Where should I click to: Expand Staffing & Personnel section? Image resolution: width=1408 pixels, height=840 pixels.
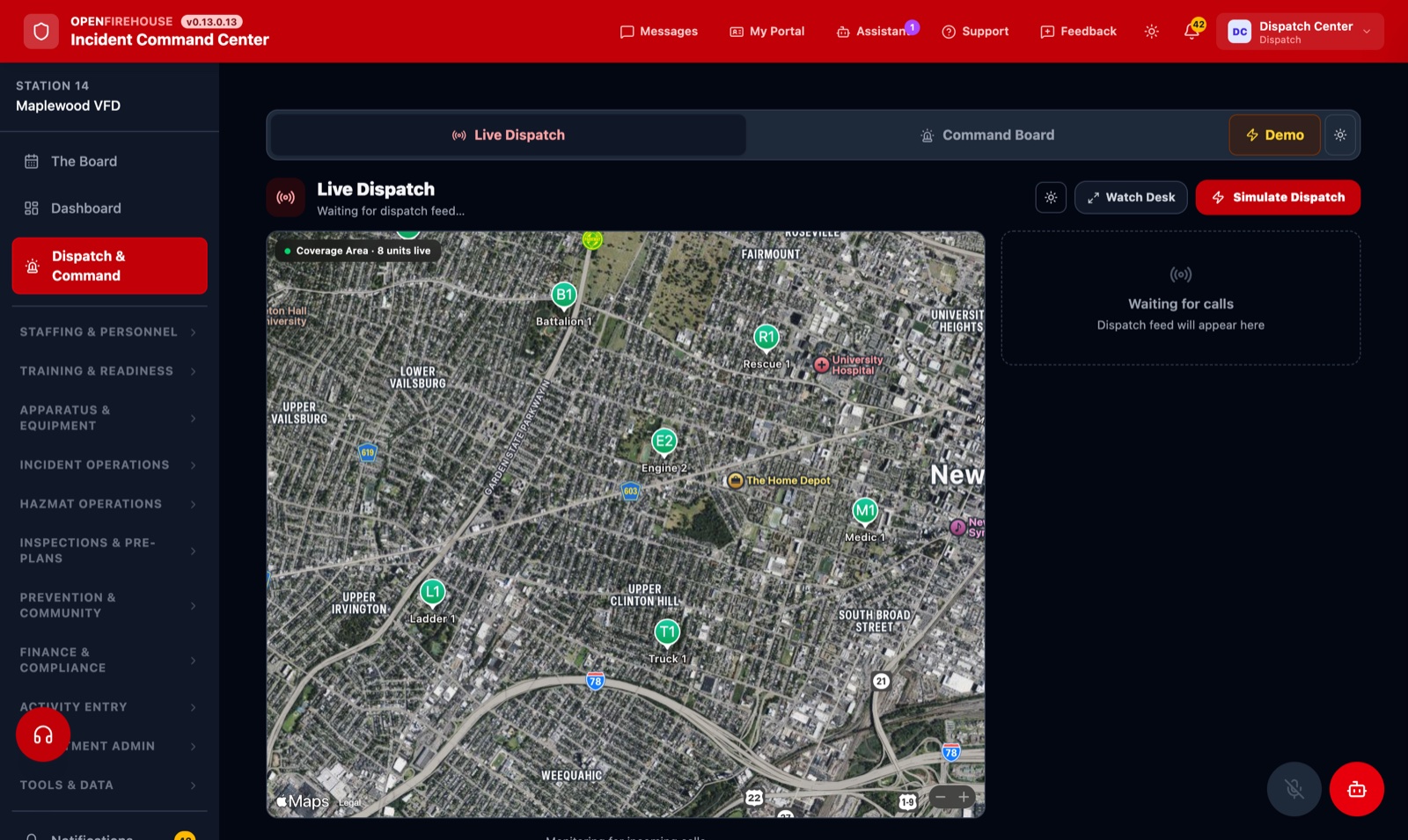(x=109, y=332)
